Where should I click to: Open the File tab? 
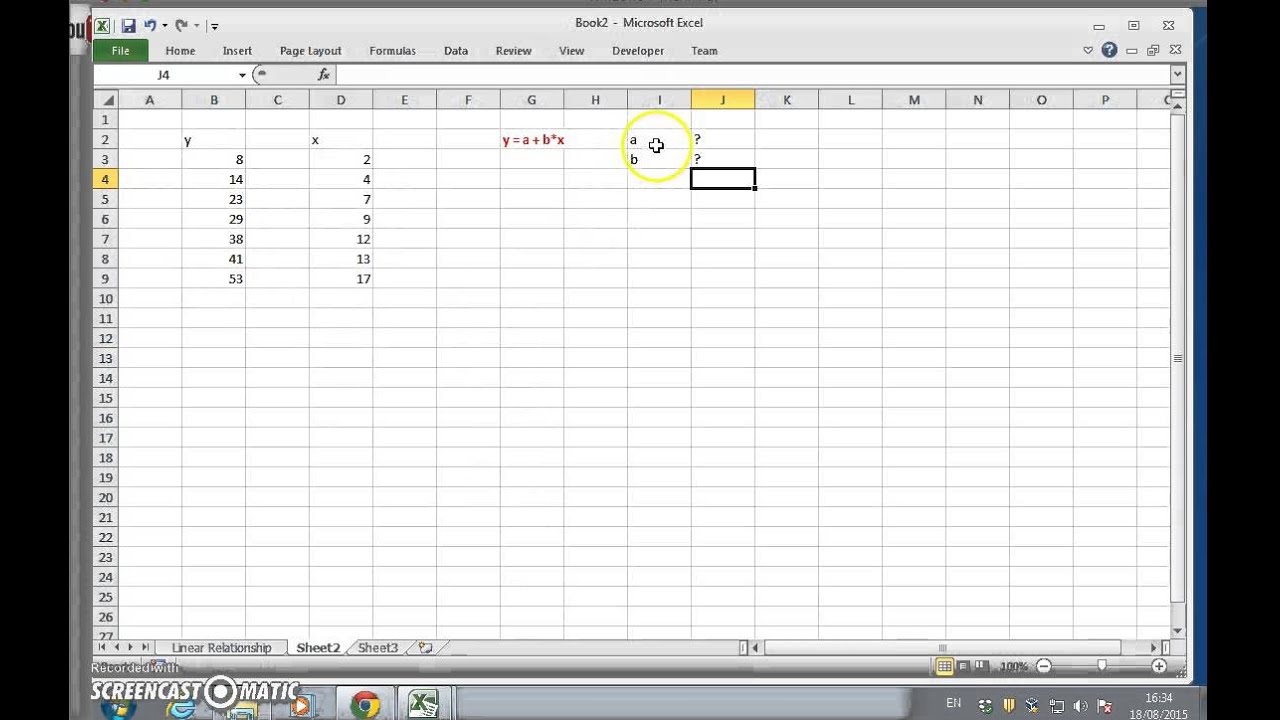click(x=120, y=51)
